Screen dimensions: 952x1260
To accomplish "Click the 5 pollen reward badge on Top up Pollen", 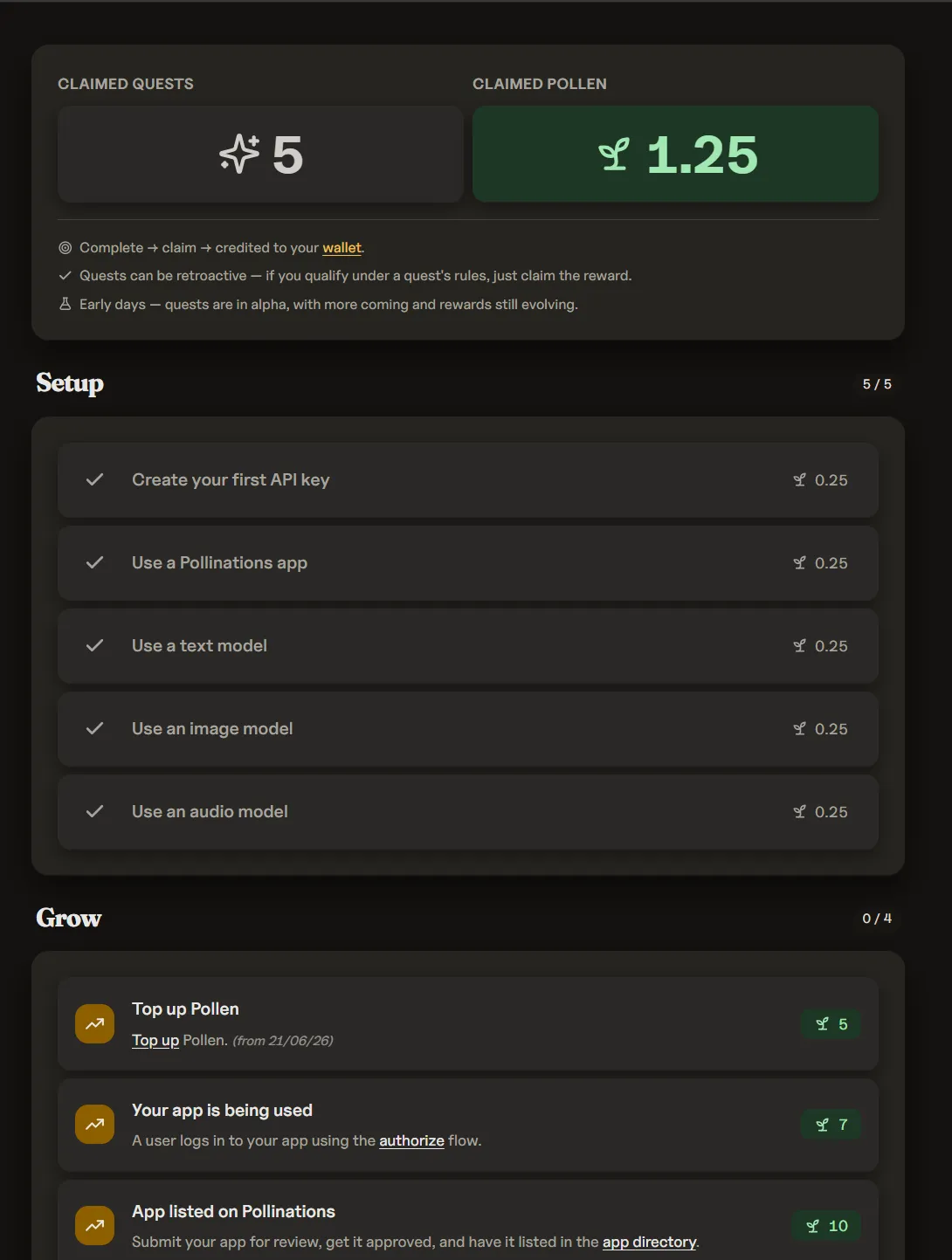I will click(x=831, y=1024).
